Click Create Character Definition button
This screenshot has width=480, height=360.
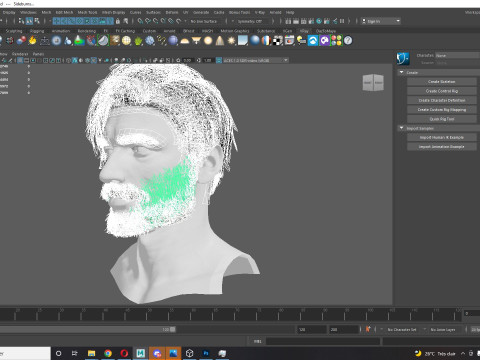click(442, 100)
